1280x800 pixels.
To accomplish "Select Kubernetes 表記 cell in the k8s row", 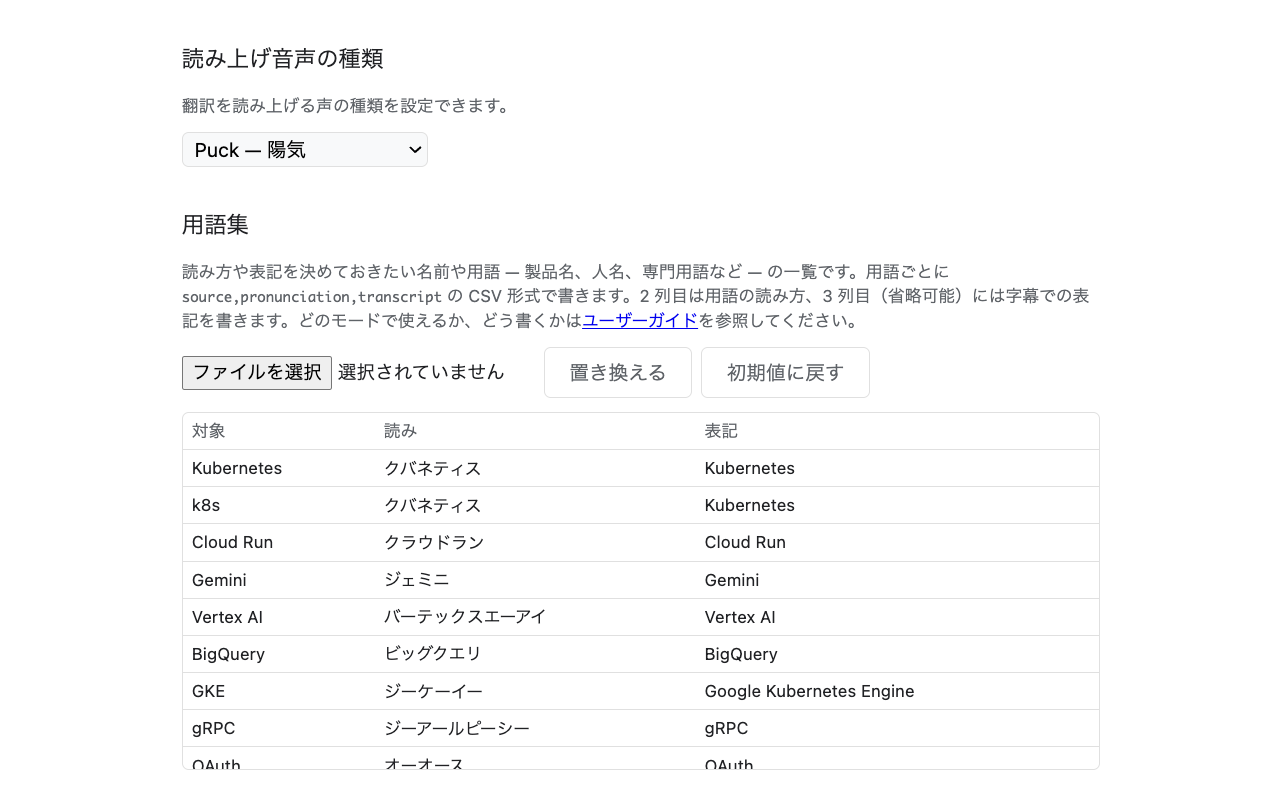I will [750, 505].
